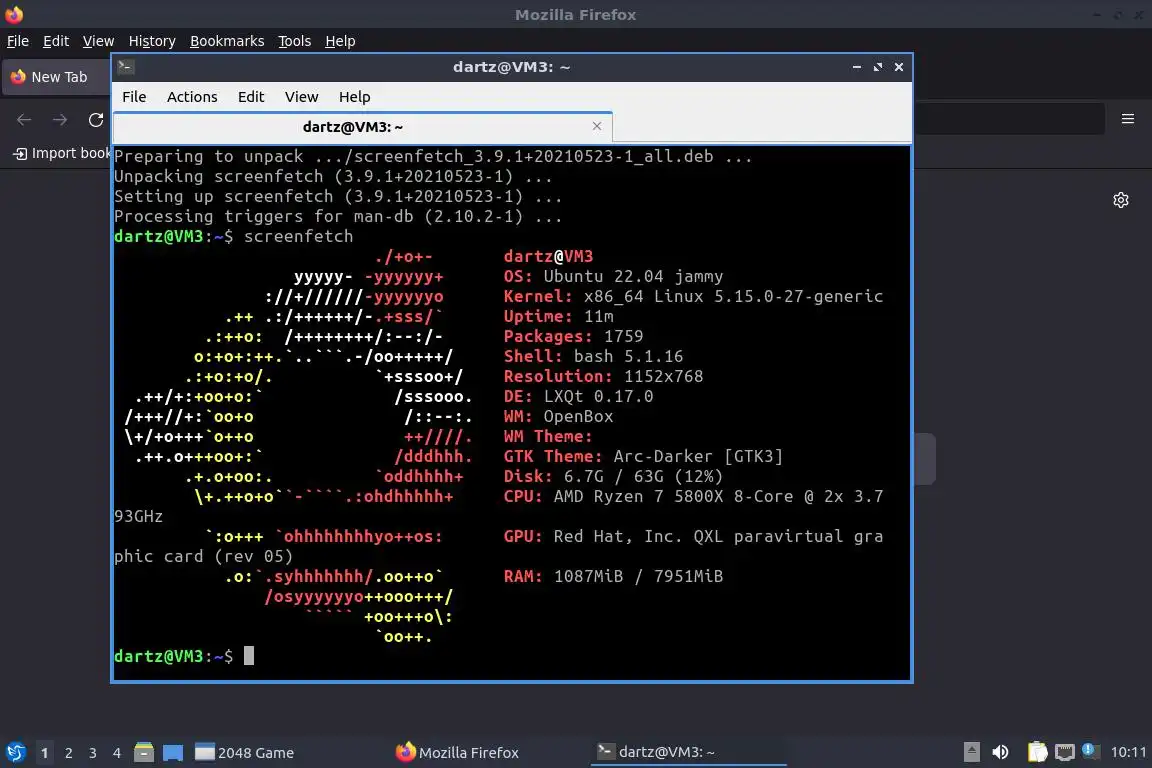Click 'Arc-Darker [GTK3]' theme text
This screenshot has width=1152, height=768.
(698, 456)
